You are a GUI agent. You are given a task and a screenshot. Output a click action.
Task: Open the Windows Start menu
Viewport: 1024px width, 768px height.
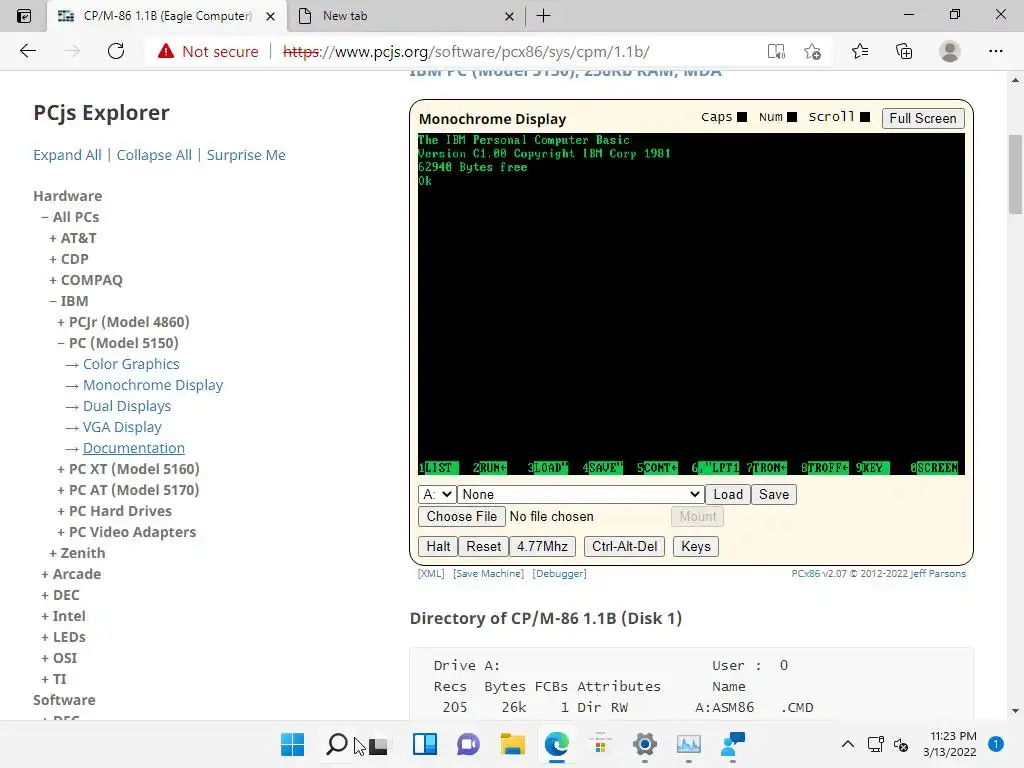pyautogui.click(x=292, y=744)
